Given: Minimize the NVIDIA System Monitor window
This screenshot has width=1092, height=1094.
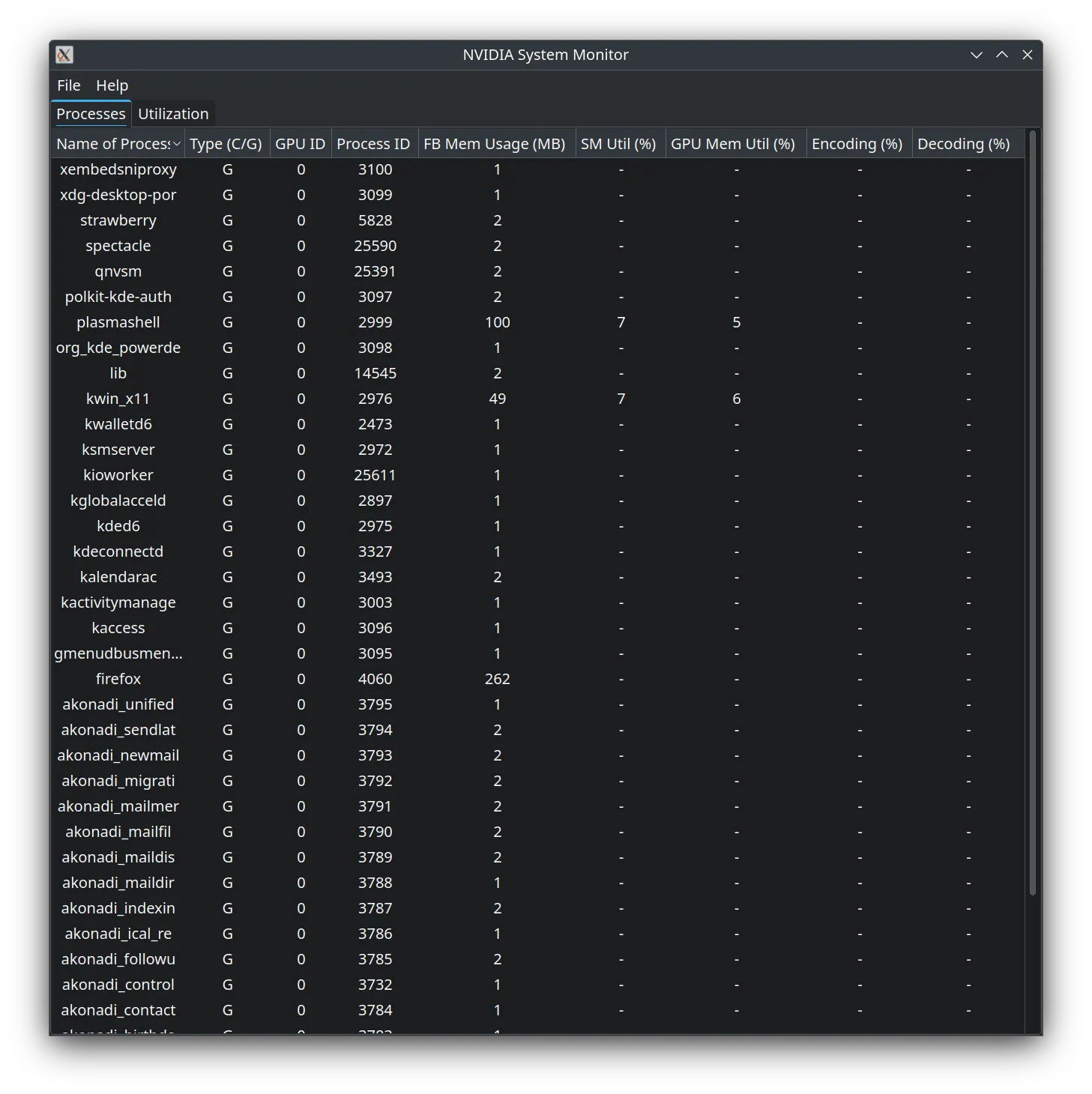Looking at the screenshot, I should pos(976,55).
